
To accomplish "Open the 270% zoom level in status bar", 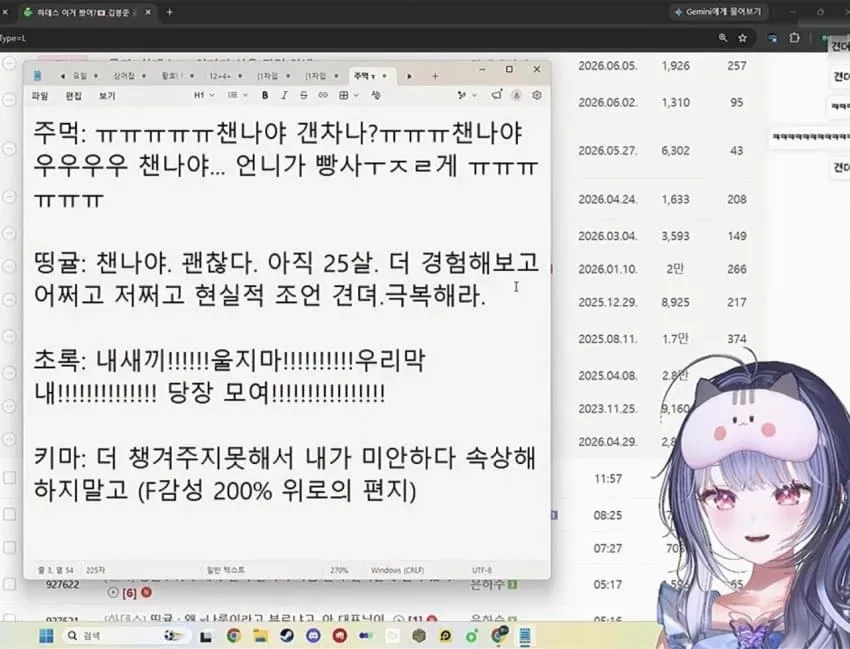I will tap(339, 570).
